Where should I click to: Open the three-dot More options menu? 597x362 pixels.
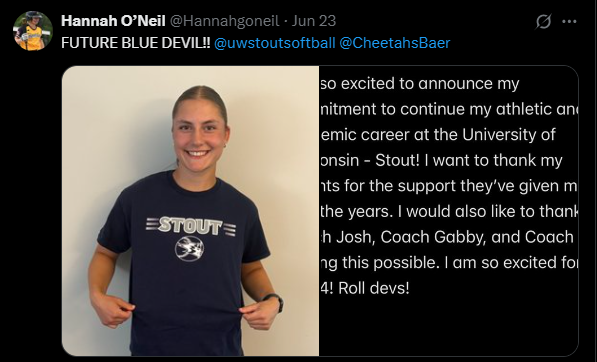pos(569,22)
